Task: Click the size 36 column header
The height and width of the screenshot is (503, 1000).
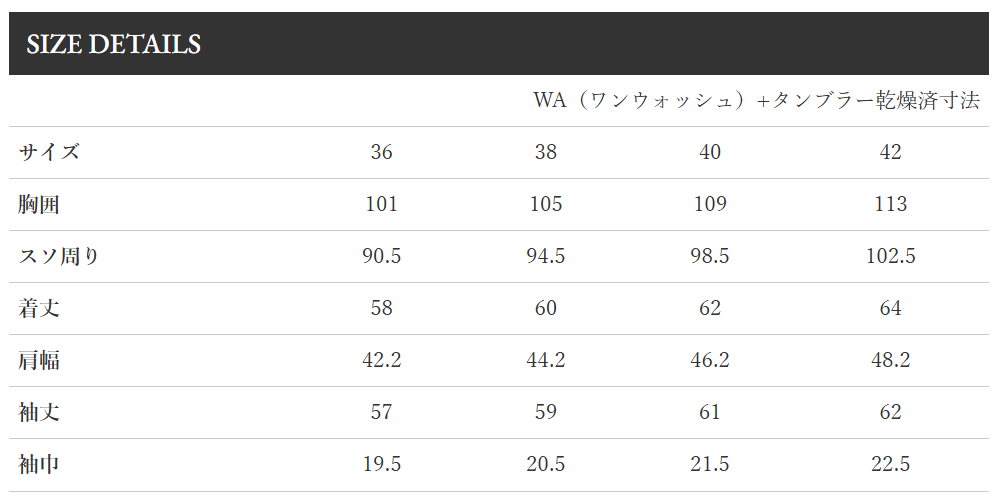Action: [x=381, y=152]
